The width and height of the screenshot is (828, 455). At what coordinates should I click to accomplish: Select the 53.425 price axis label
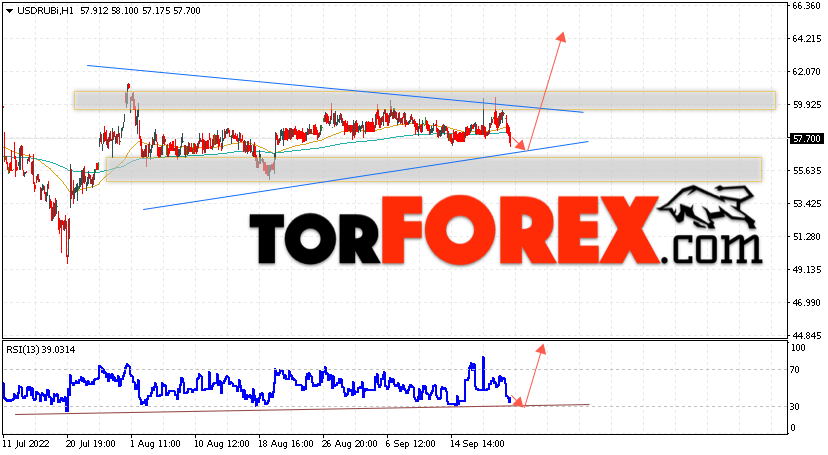coord(807,203)
